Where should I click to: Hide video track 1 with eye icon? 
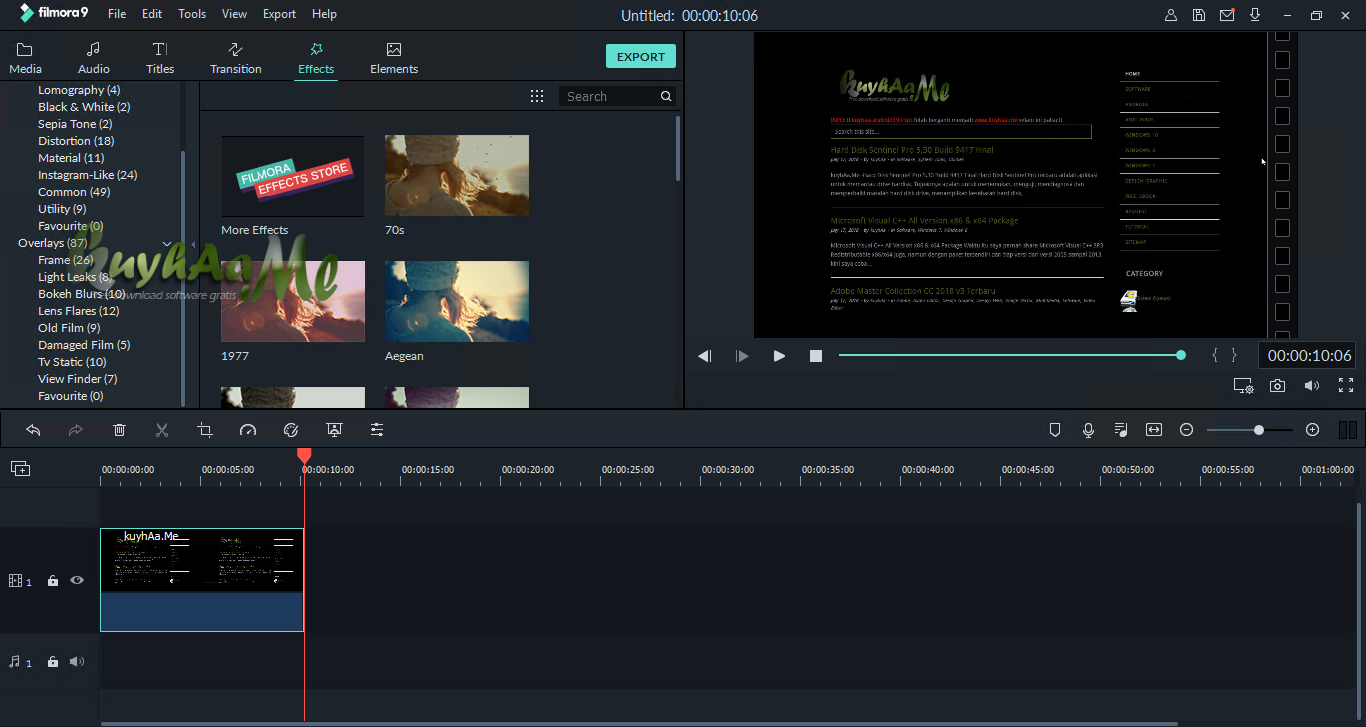pyautogui.click(x=77, y=580)
